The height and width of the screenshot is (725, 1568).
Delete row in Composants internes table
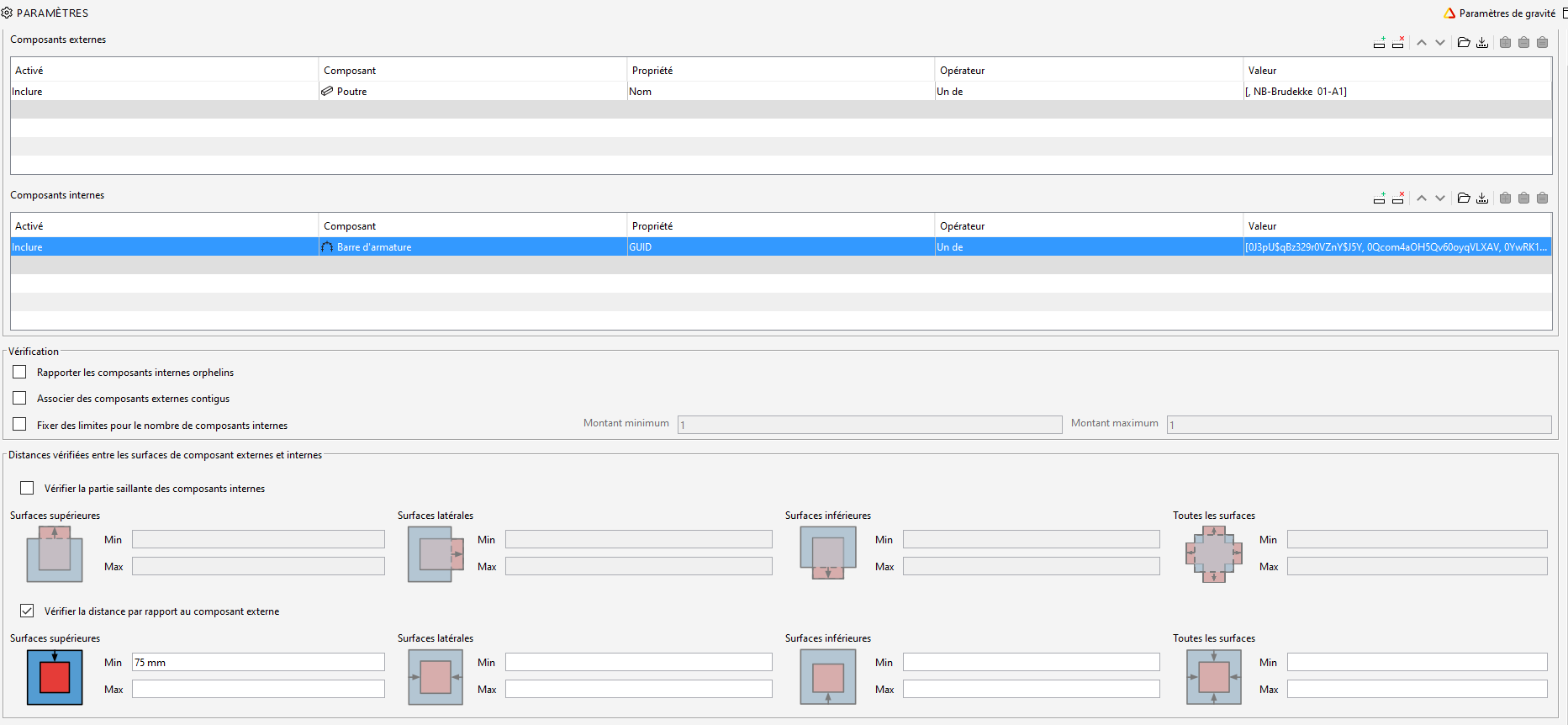(x=1397, y=198)
